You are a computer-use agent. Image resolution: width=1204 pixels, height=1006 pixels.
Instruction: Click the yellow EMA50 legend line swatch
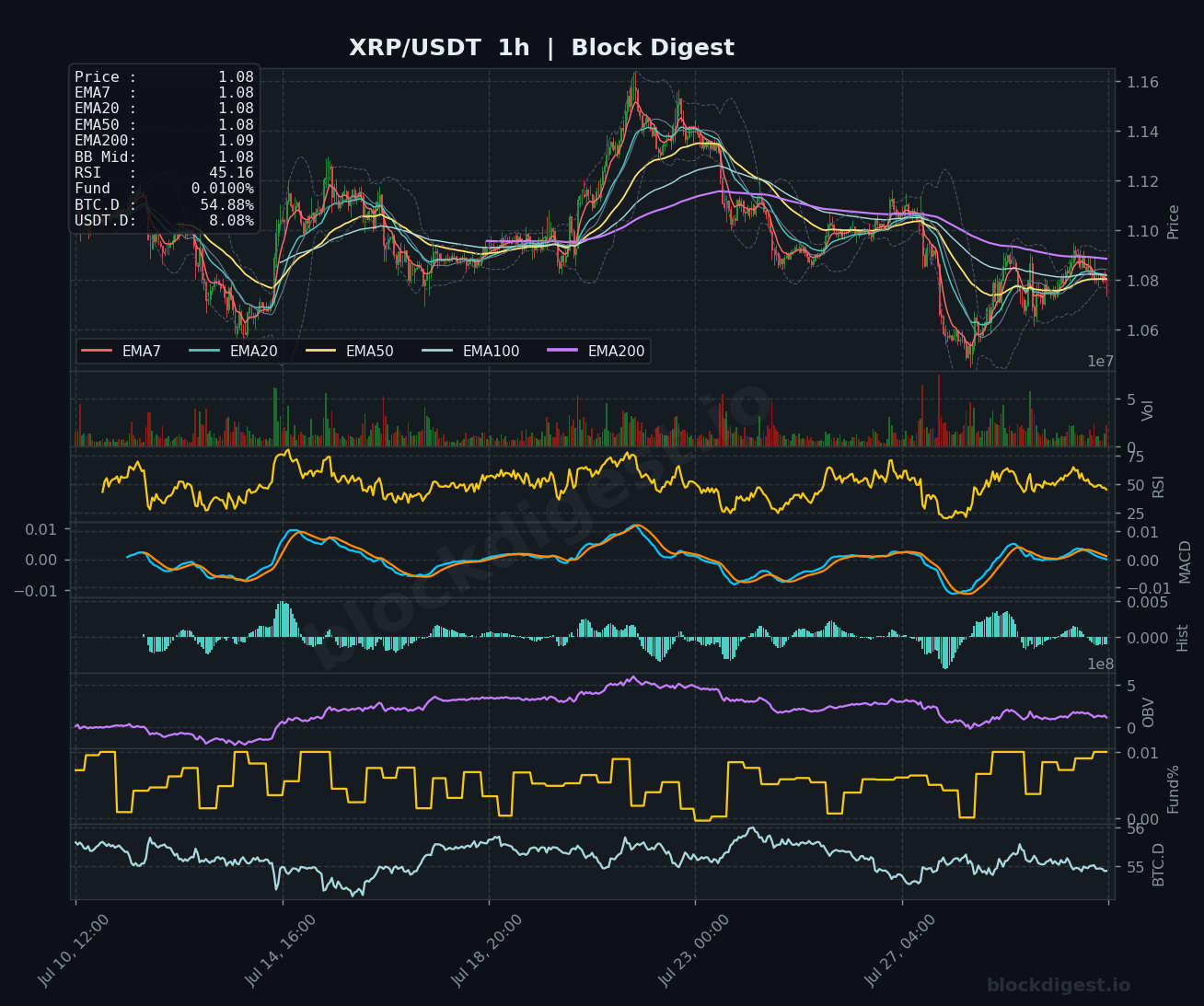pyautogui.click(x=319, y=352)
